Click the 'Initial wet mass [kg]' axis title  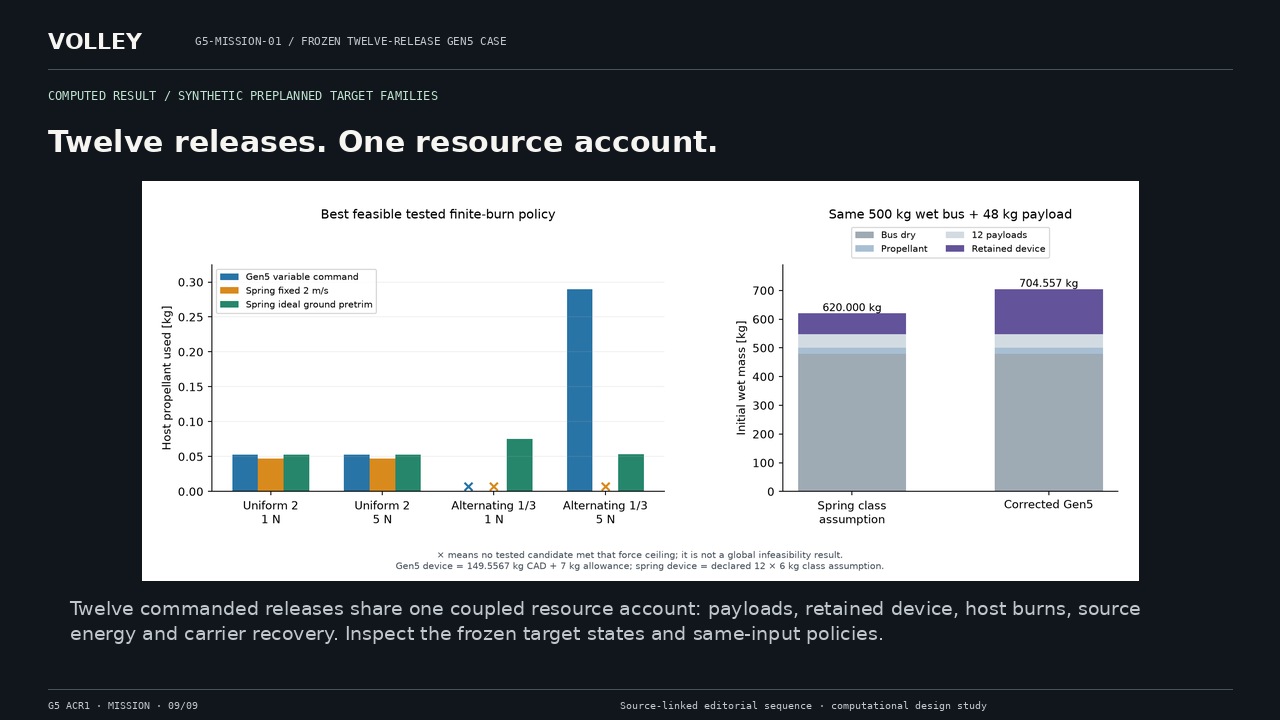[x=742, y=378]
